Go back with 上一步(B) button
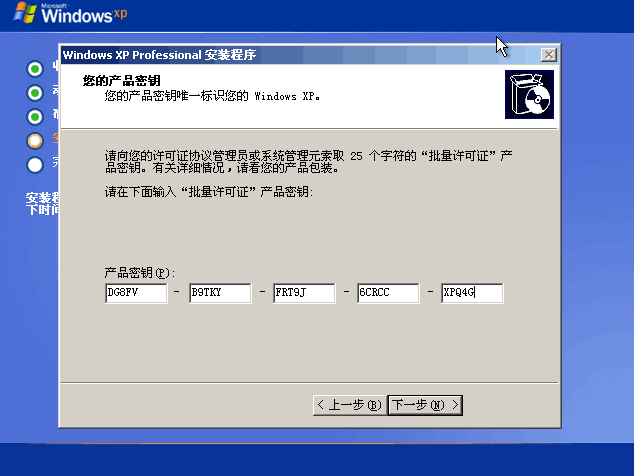The image size is (634, 476). tap(348, 405)
